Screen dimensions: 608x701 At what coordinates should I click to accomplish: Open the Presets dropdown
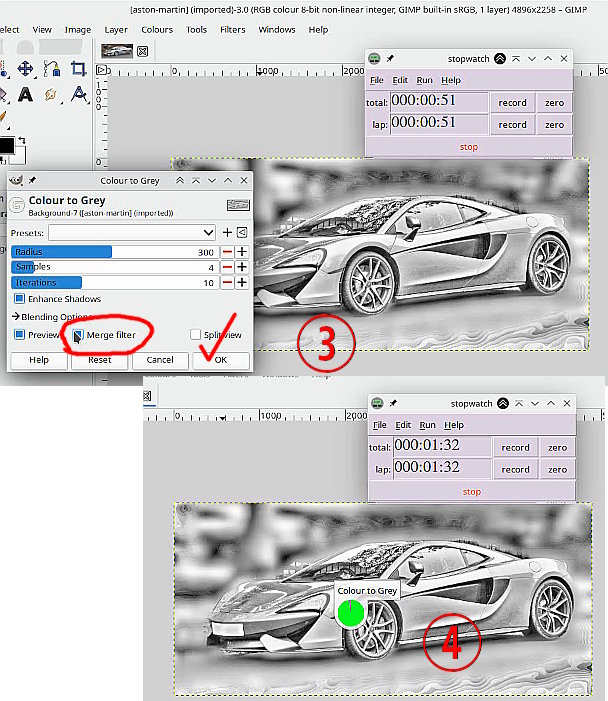click(132, 232)
